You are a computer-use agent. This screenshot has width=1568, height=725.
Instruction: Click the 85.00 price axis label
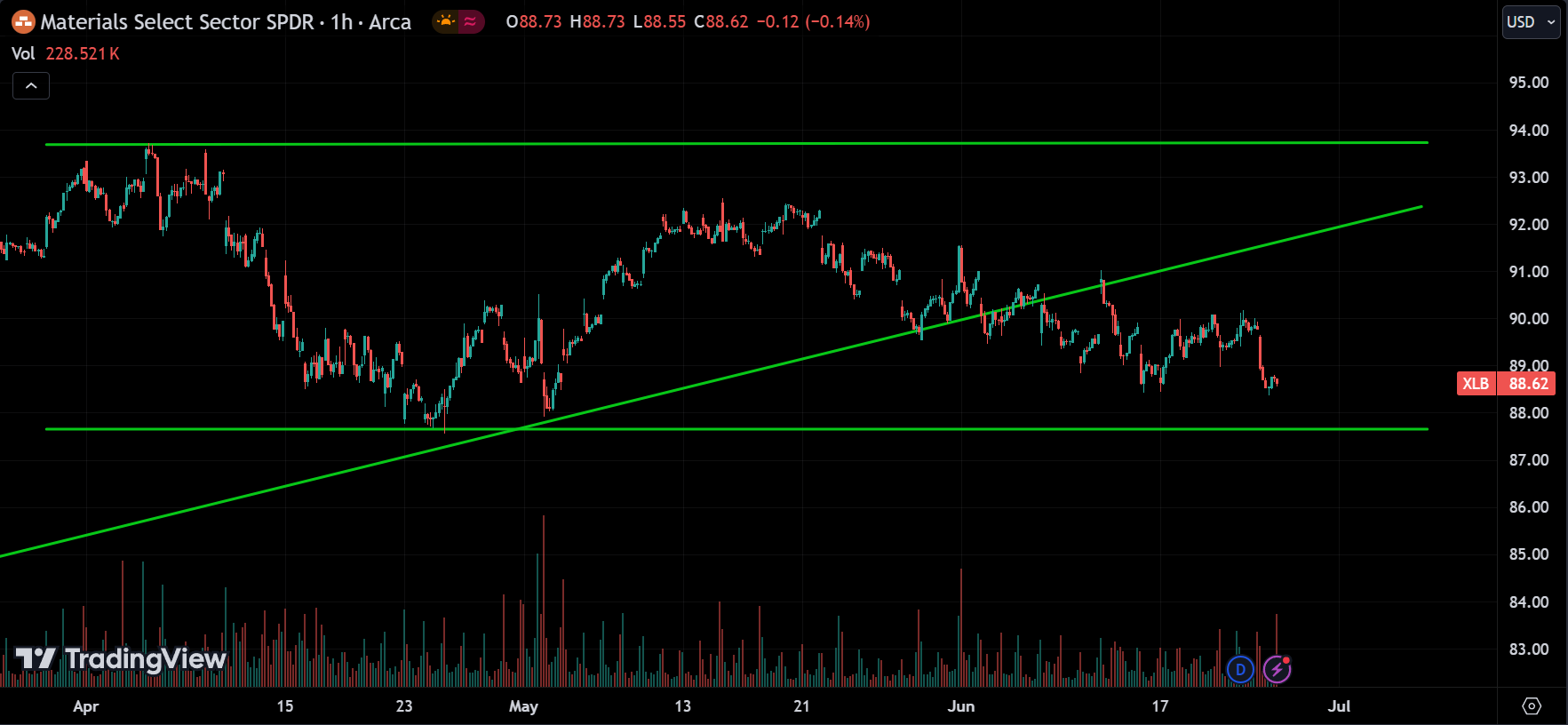pos(1528,554)
